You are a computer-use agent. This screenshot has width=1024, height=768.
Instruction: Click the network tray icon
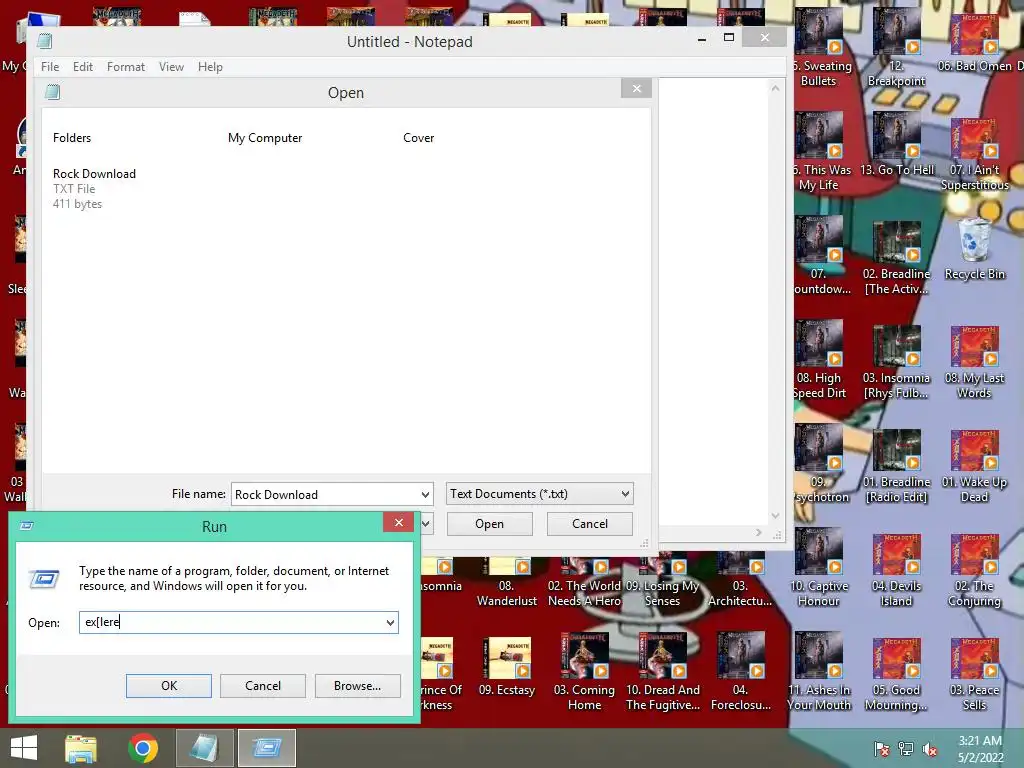coord(906,749)
